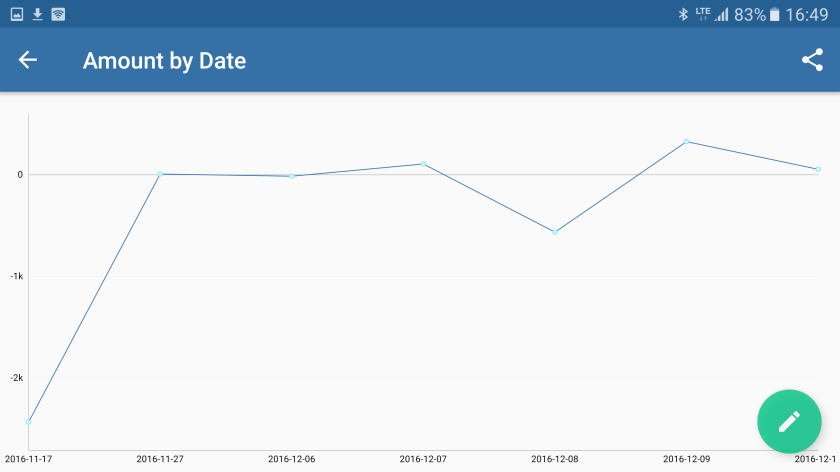Screen dimensions: 840x472
Task: Tap the back arrow icon
Action: tap(28, 60)
